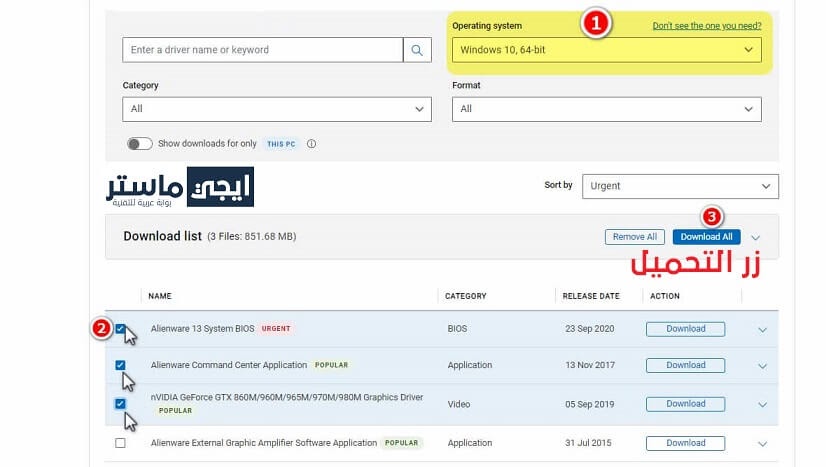Toggle Show downloads for only this PC
826x467 pixels.
click(x=140, y=144)
